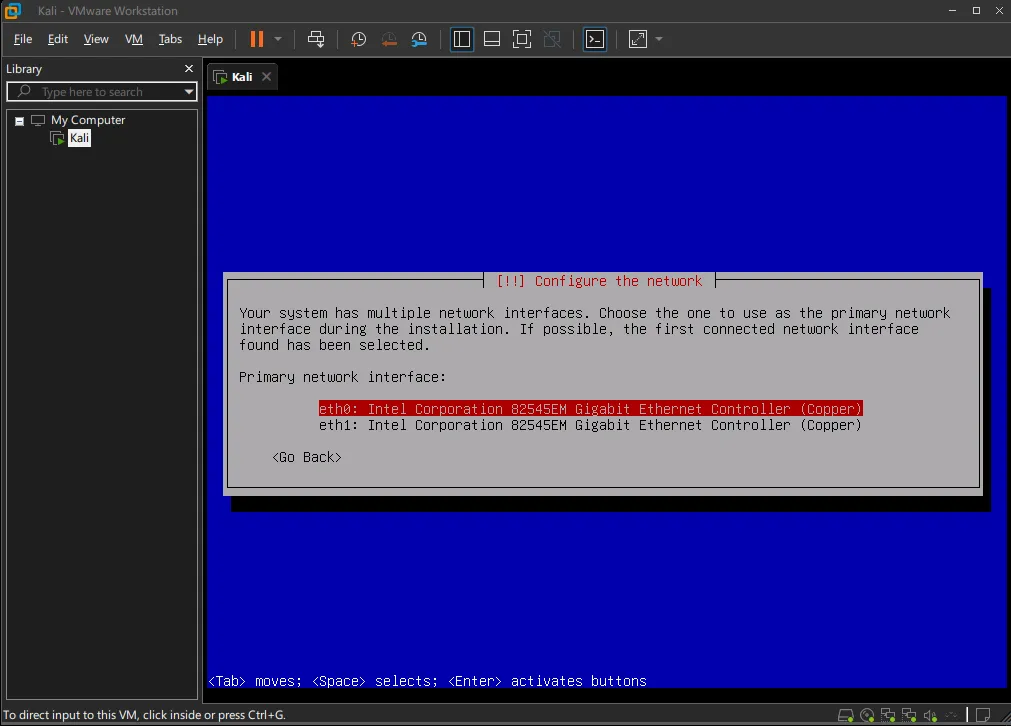Click Send Ctrl+Alt+Del toolbar icon
This screenshot has height=726, width=1011.
(316, 39)
